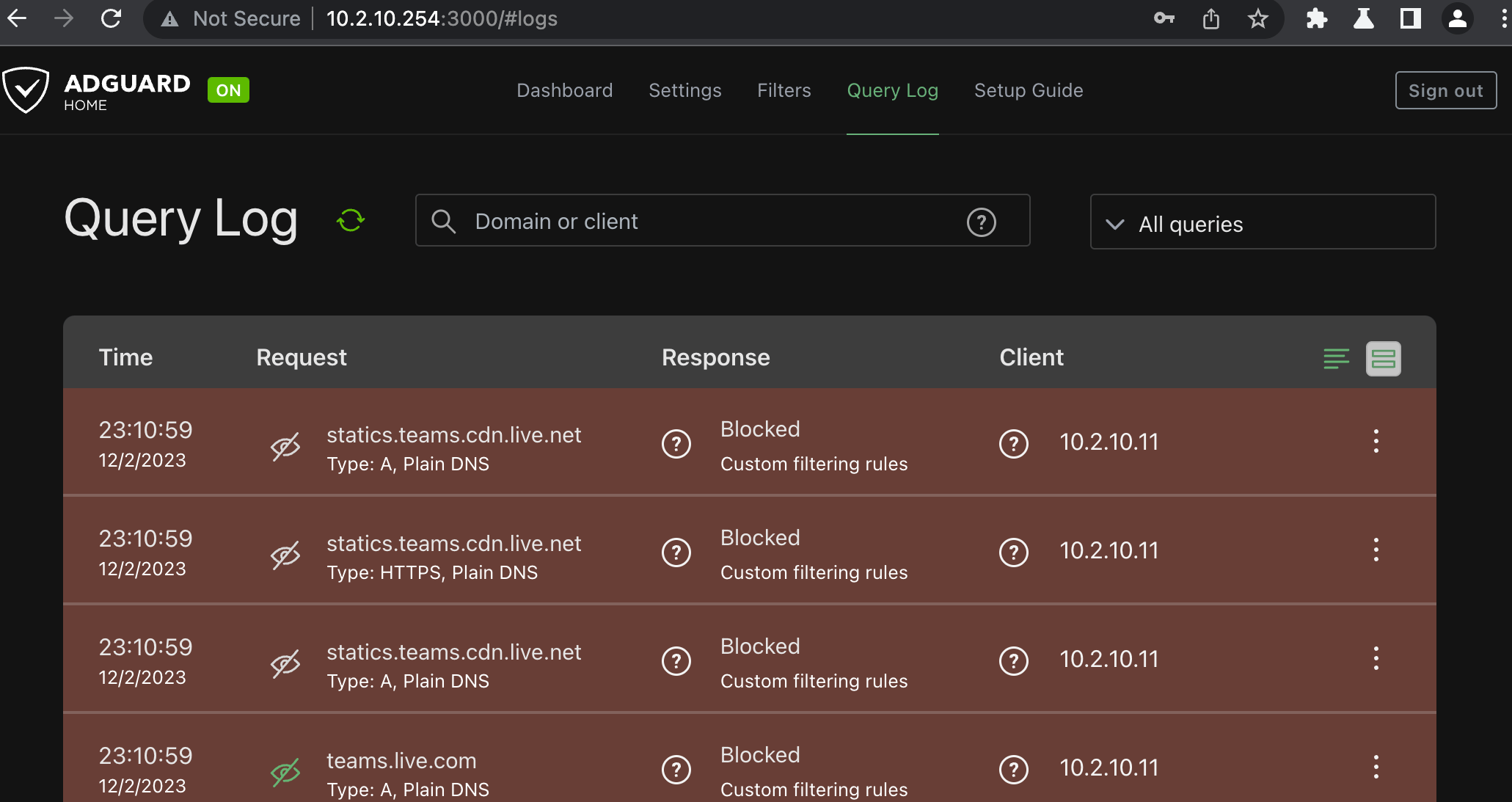Open response details for first blocked query
The height and width of the screenshot is (802, 1512).
[x=676, y=444]
